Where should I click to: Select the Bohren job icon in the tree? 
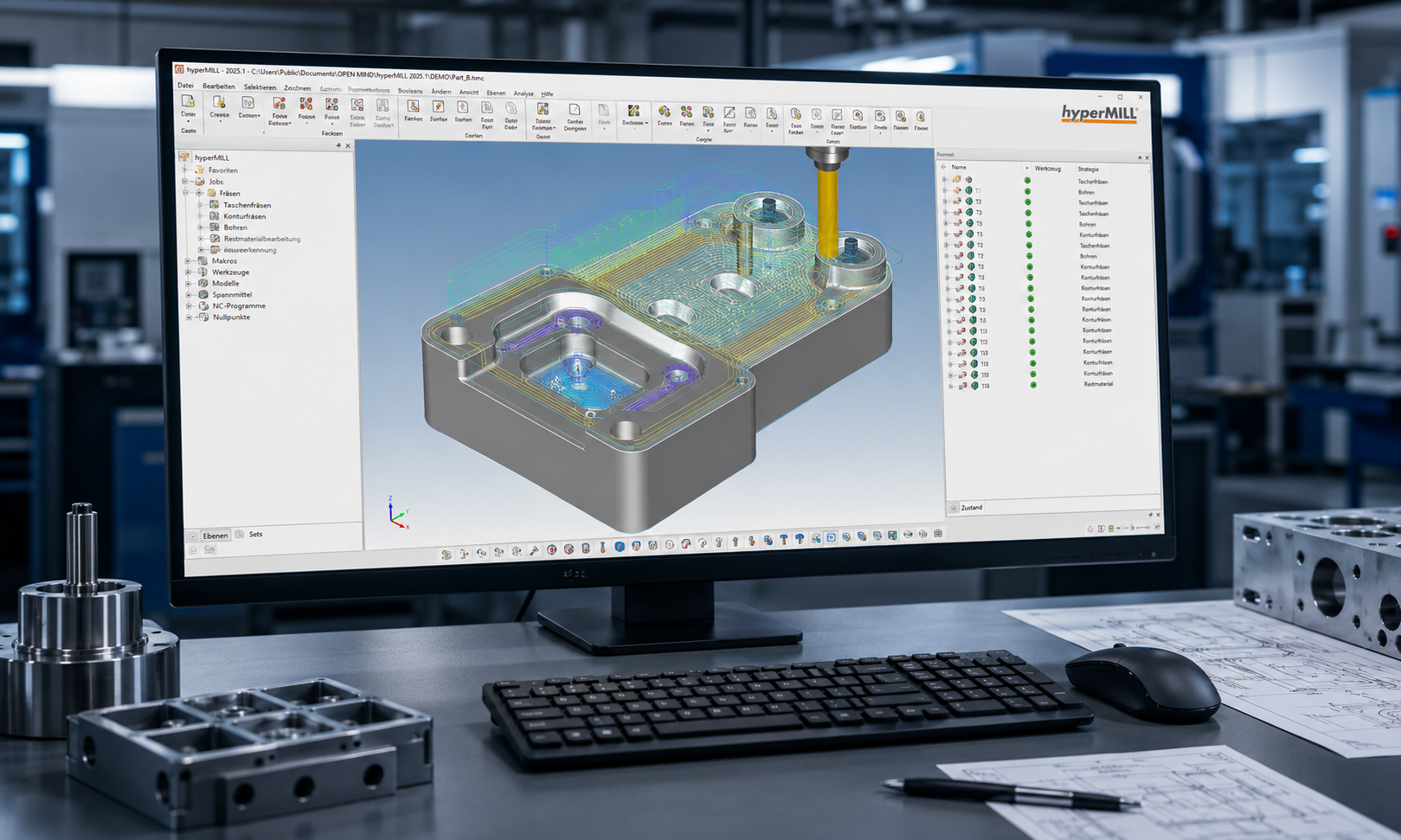215,228
